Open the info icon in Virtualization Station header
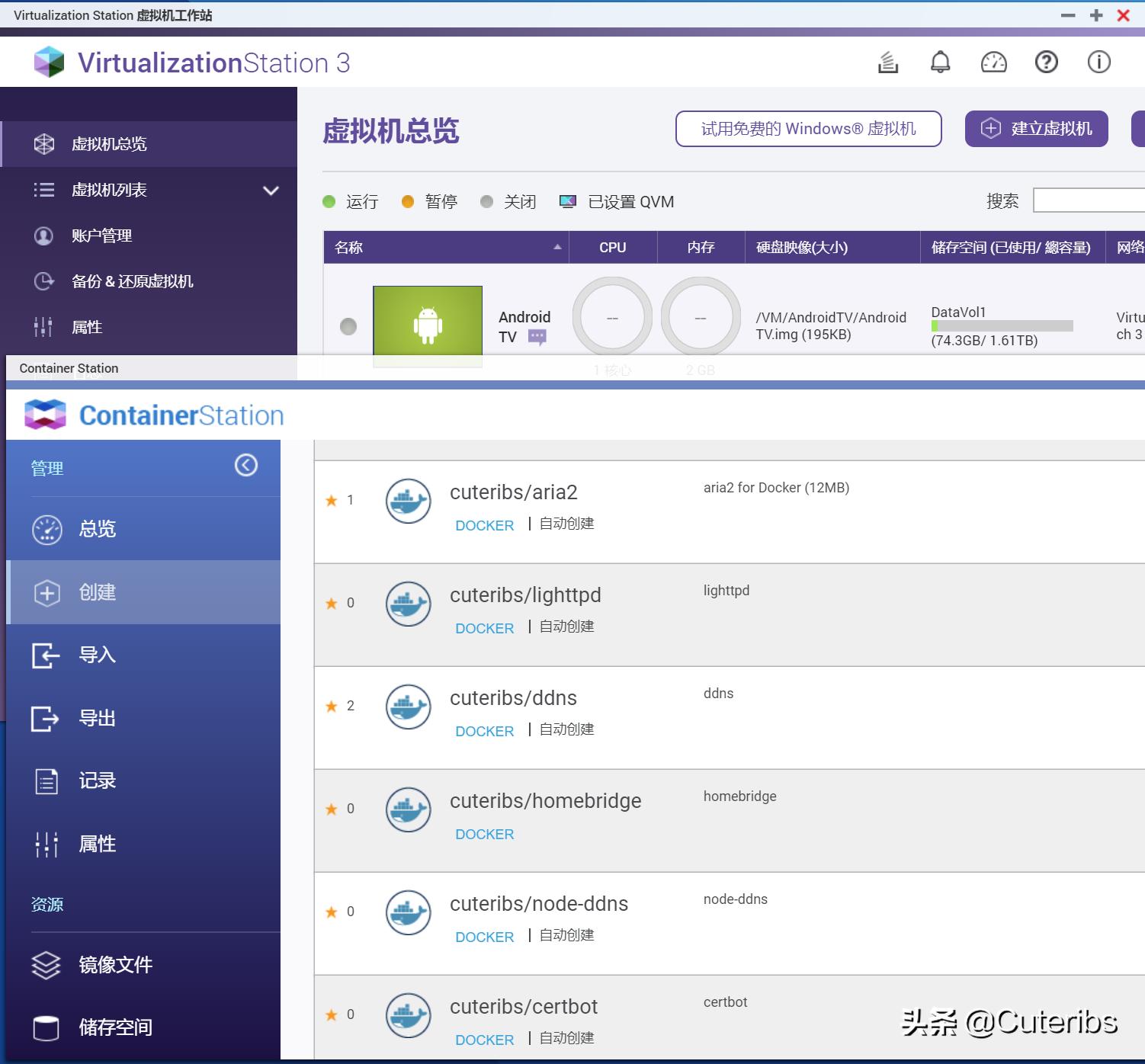The width and height of the screenshot is (1145, 1064). pos(1098,62)
